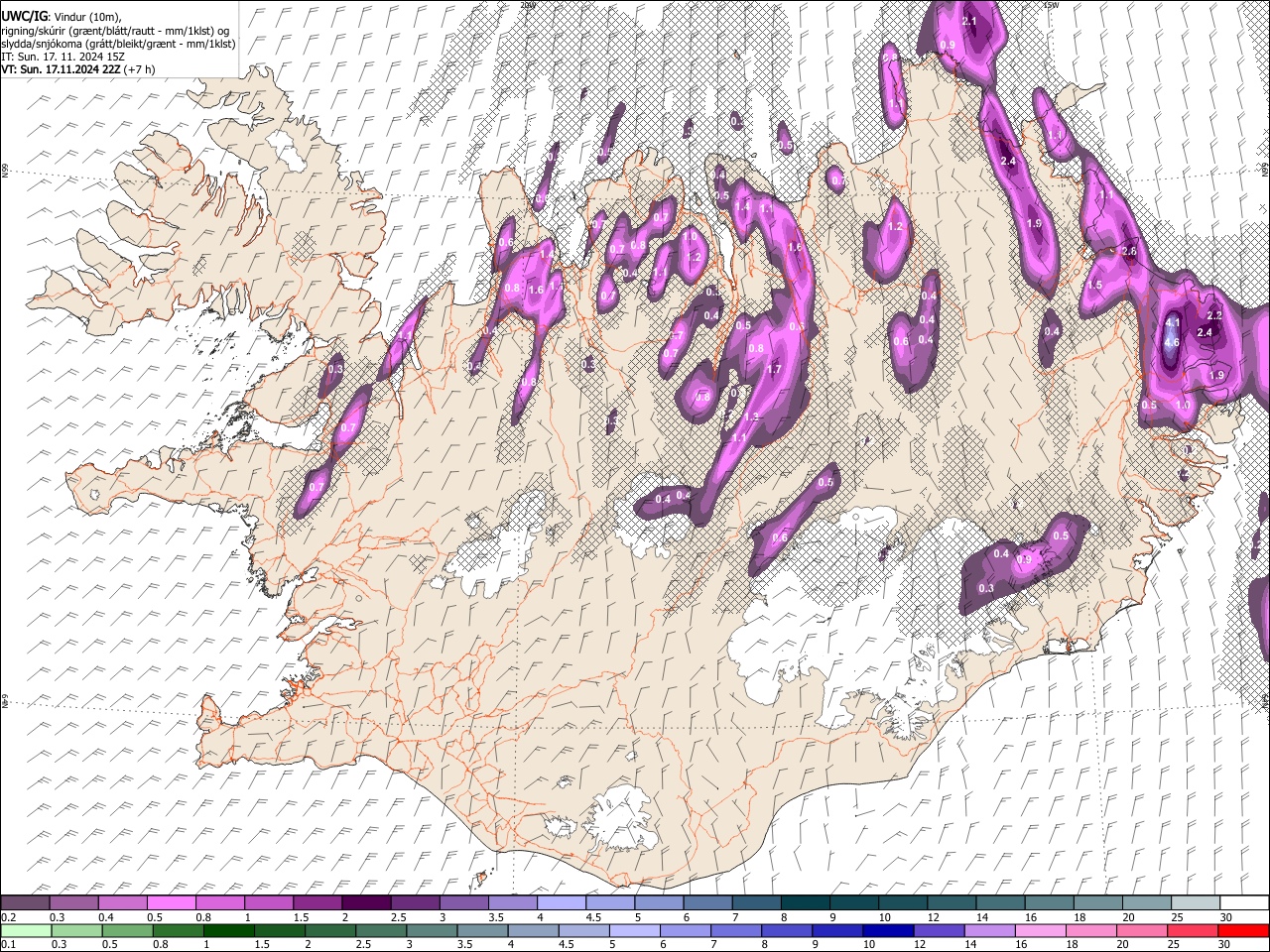Click the 'slydda/snjókoma' legend description line

coord(117,44)
